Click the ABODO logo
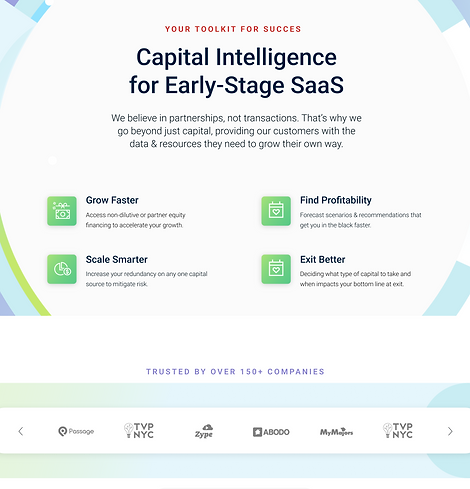The width and height of the screenshot is (470, 489). 271,432
